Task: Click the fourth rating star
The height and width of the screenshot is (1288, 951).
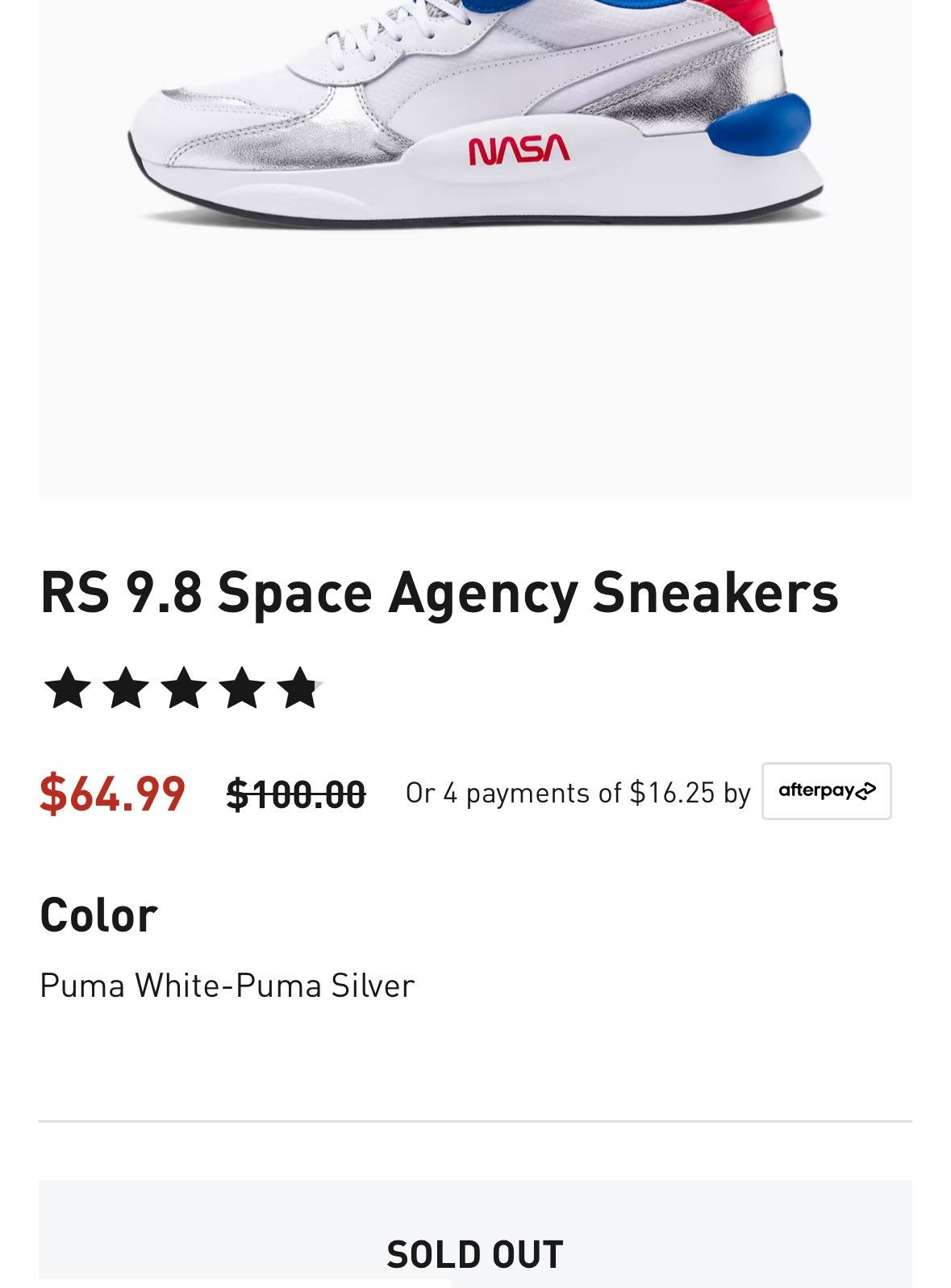Action: tap(242, 688)
